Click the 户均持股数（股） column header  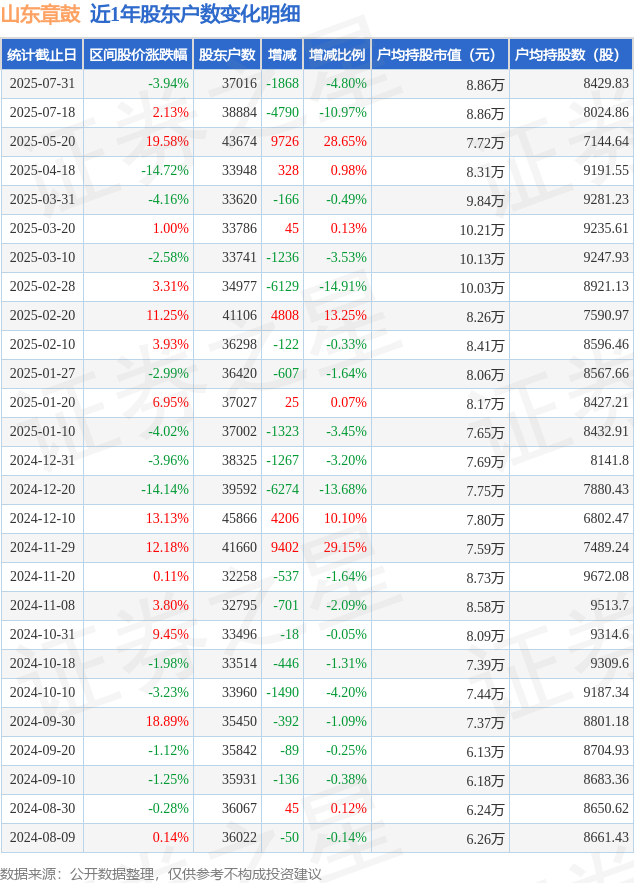click(x=571, y=55)
